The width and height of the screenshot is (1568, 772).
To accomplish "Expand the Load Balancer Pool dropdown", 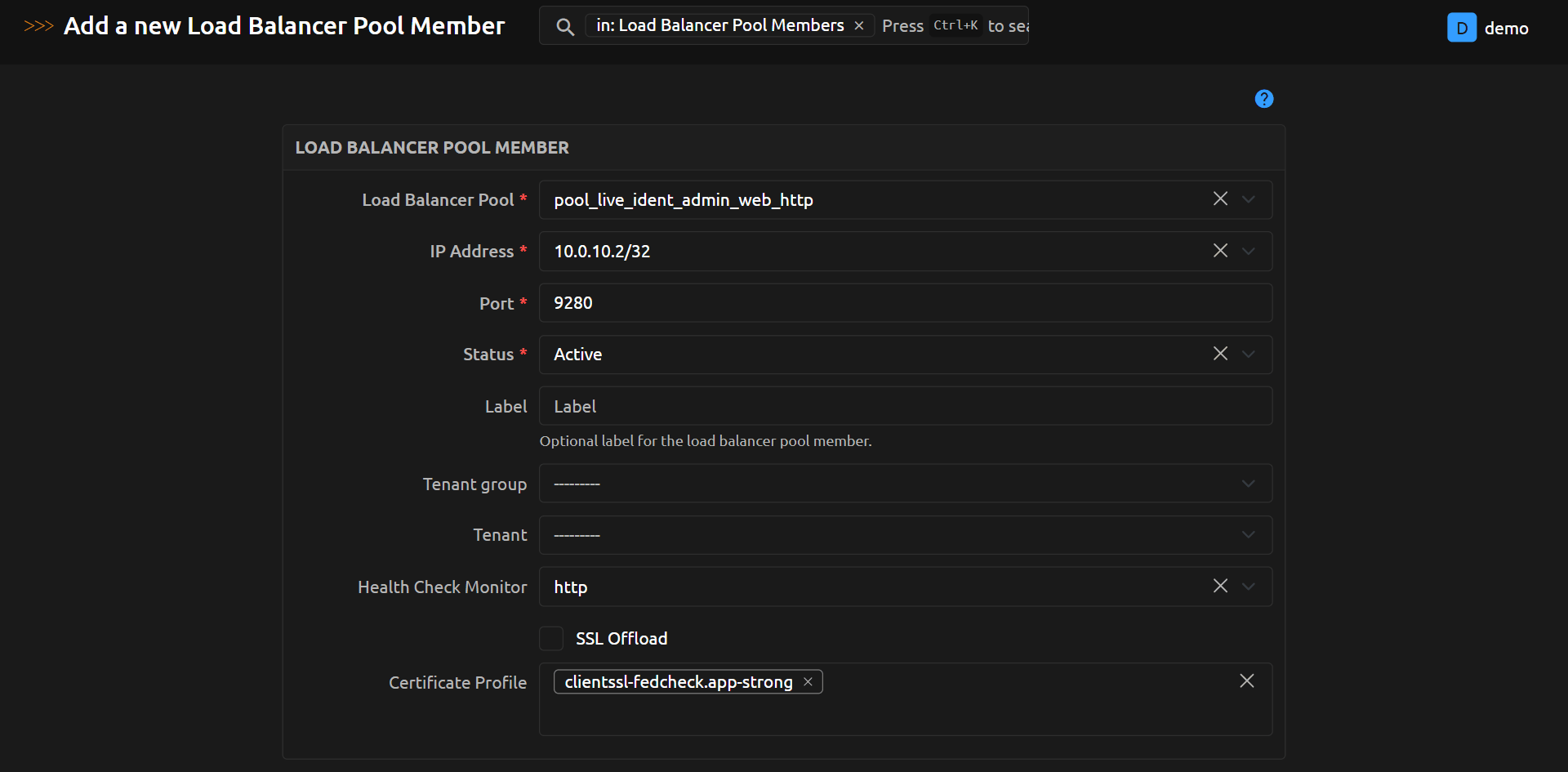I will [x=1249, y=199].
